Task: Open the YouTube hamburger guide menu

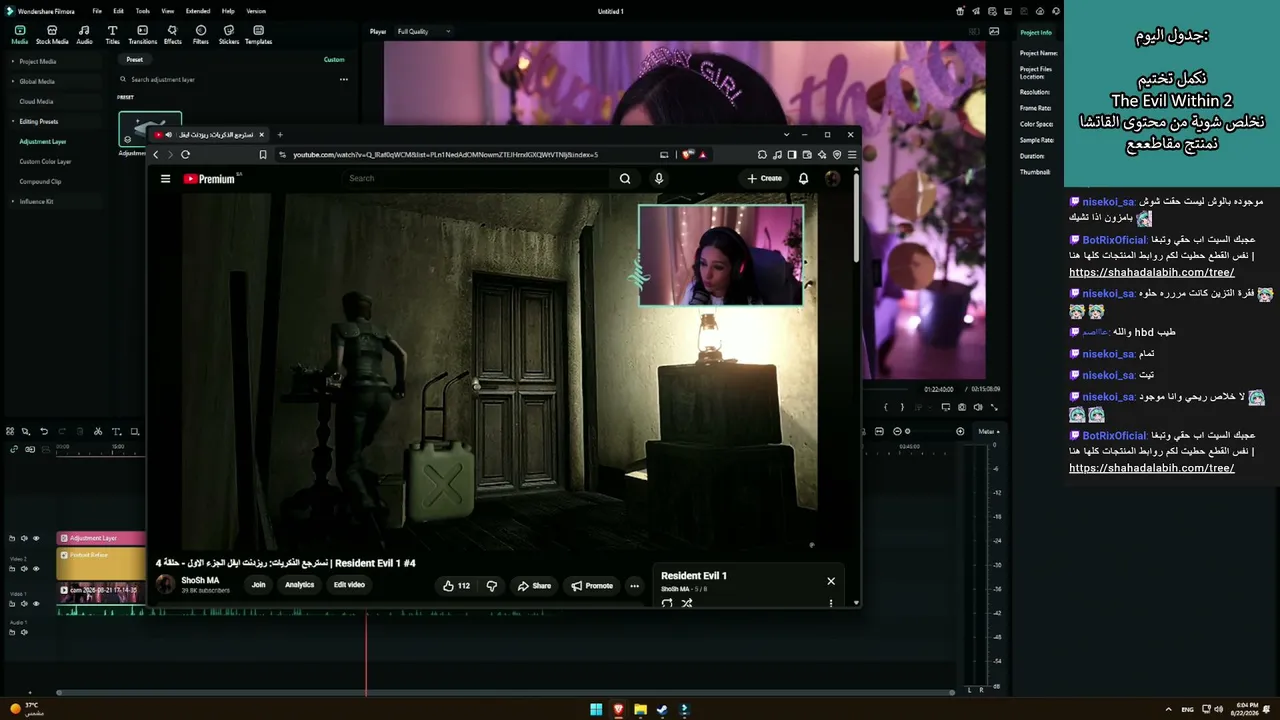Action: click(165, 179)
